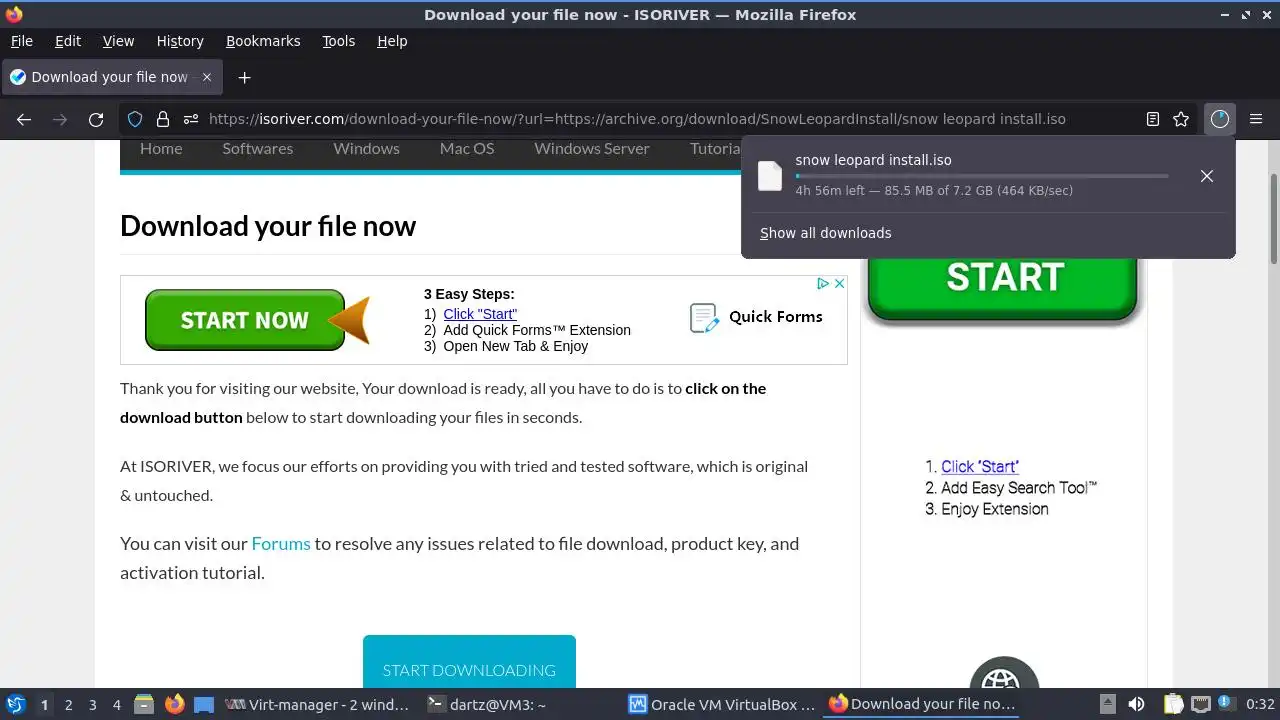Click the green START NOW ad button
1280x720 pixels.
(245, 320)
